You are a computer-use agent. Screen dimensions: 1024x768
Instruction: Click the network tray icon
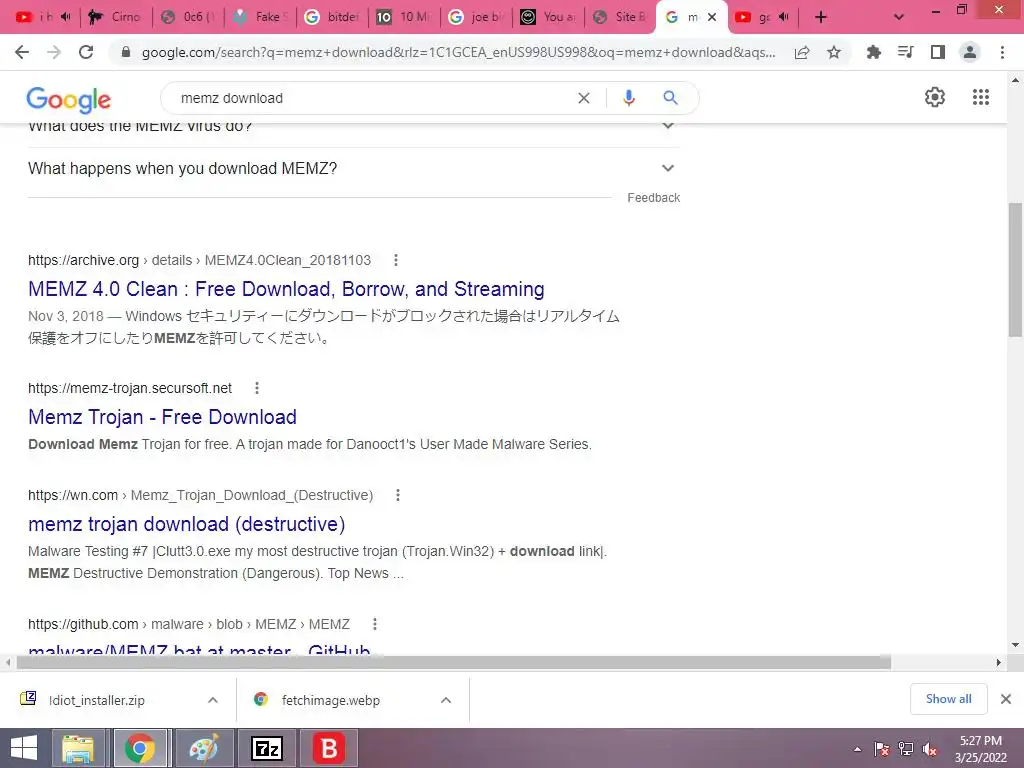pyautogui.click(x=906, y=749)
